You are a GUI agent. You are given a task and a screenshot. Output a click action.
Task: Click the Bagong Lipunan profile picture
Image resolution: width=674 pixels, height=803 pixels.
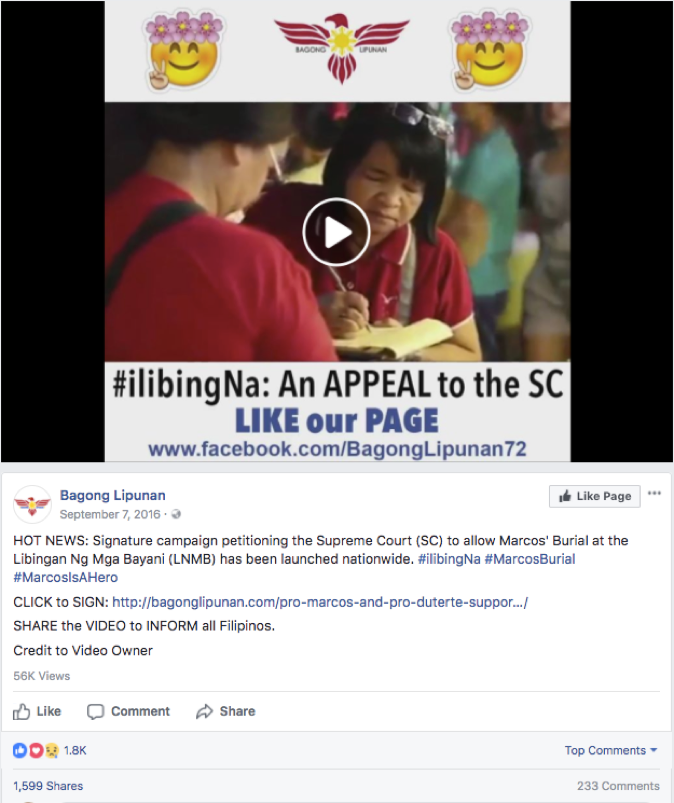[x=32, y=504]
